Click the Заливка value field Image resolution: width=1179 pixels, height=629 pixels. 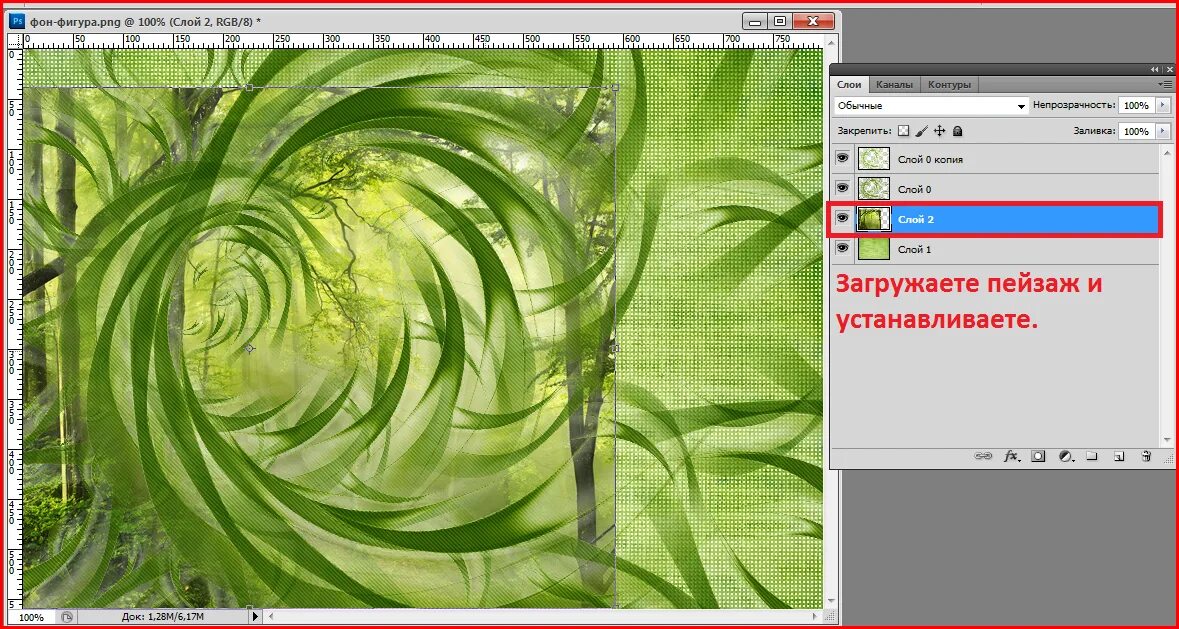[1136, 131]
